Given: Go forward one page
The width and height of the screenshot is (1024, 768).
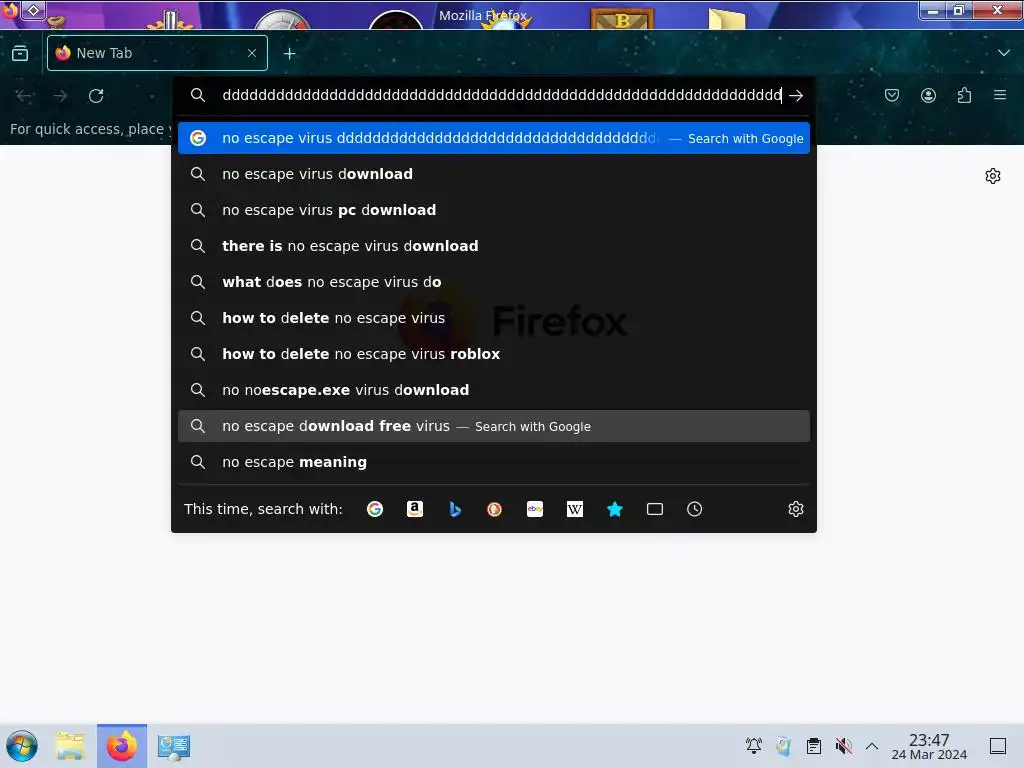Looking at the screenshot, I should 60,96.
